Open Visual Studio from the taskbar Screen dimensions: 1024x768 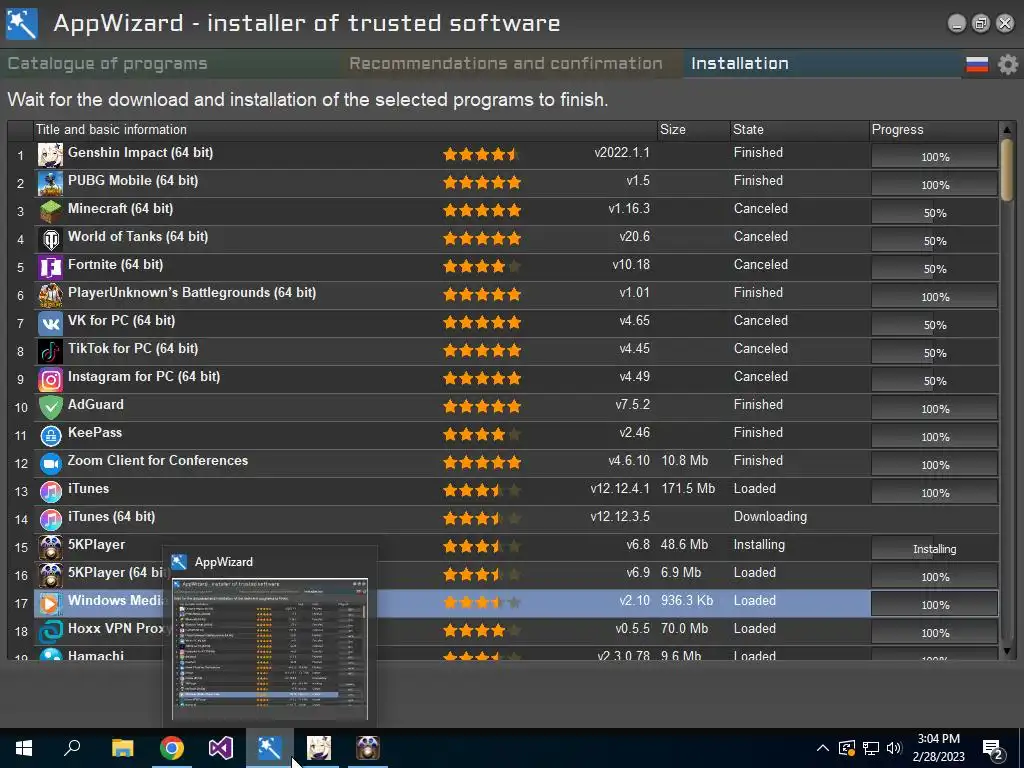pyautogui.click(x=221, y=748)
